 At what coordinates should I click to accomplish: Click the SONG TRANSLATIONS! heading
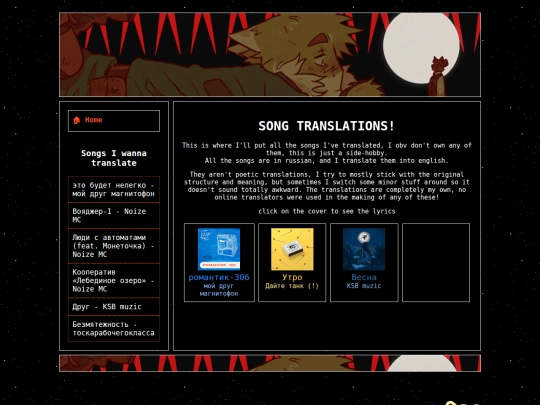click(326, 126)
